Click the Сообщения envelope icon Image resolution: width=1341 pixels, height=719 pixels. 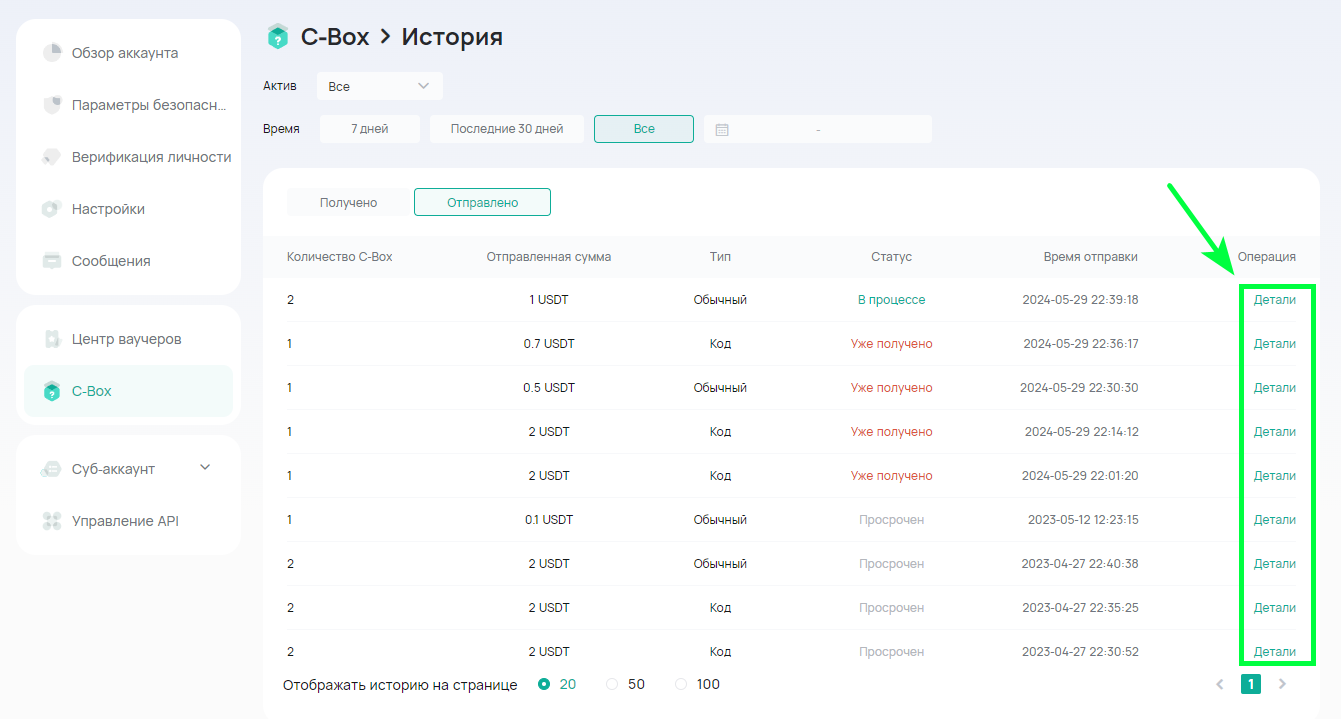click(52, 261)
